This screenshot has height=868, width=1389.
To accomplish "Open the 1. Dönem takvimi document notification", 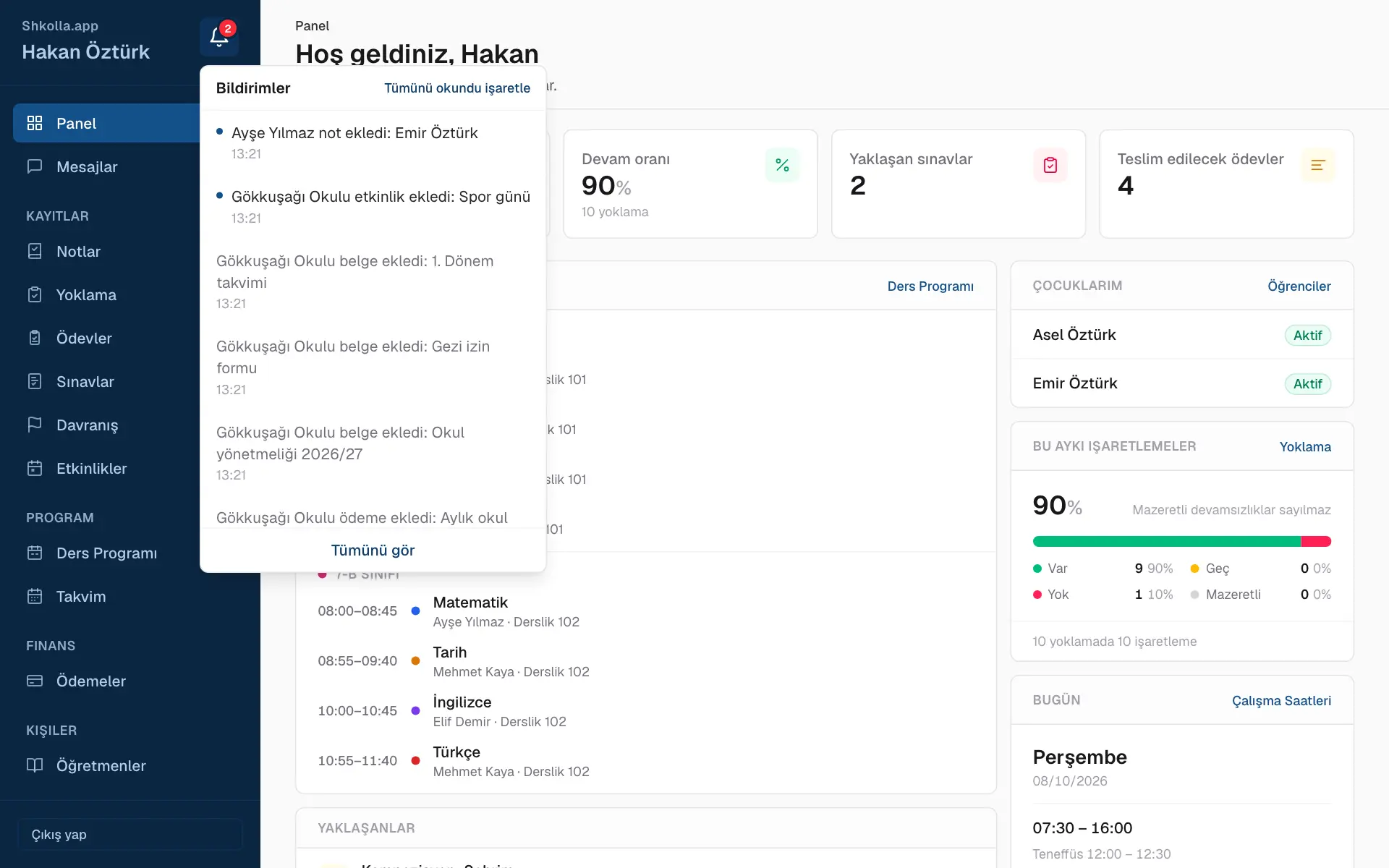I will tap(373, 282).
